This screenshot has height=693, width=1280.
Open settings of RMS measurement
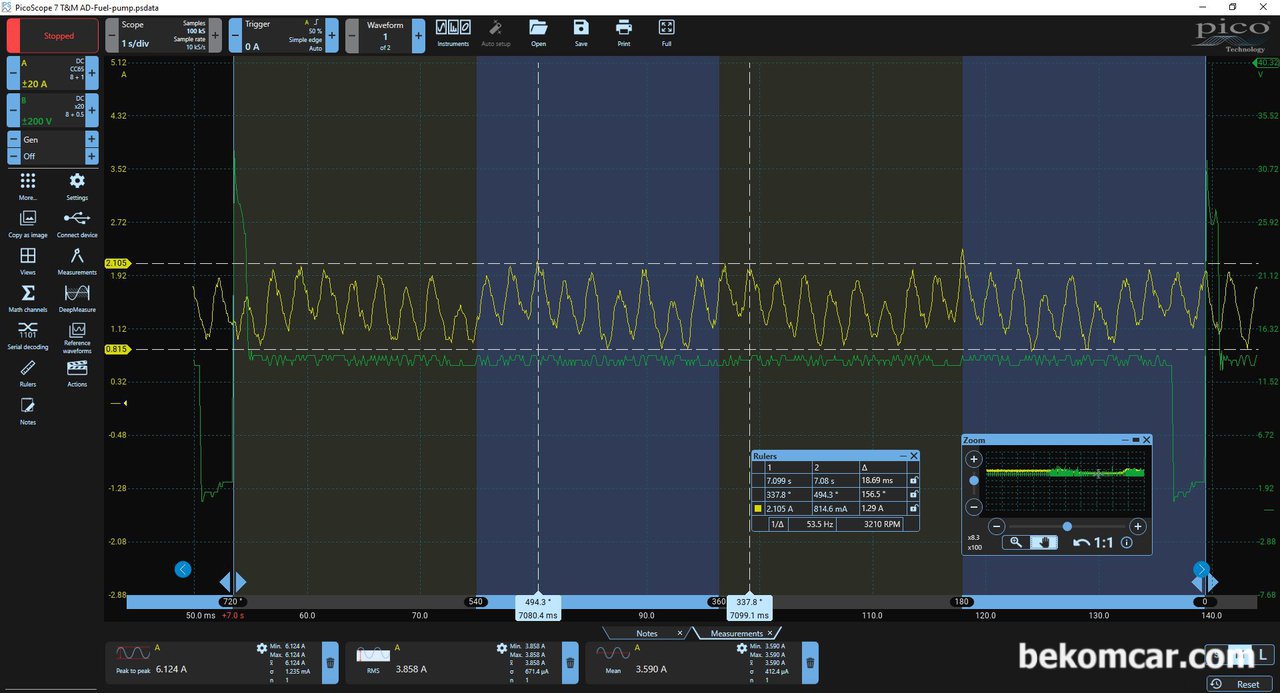click(502, 648)
